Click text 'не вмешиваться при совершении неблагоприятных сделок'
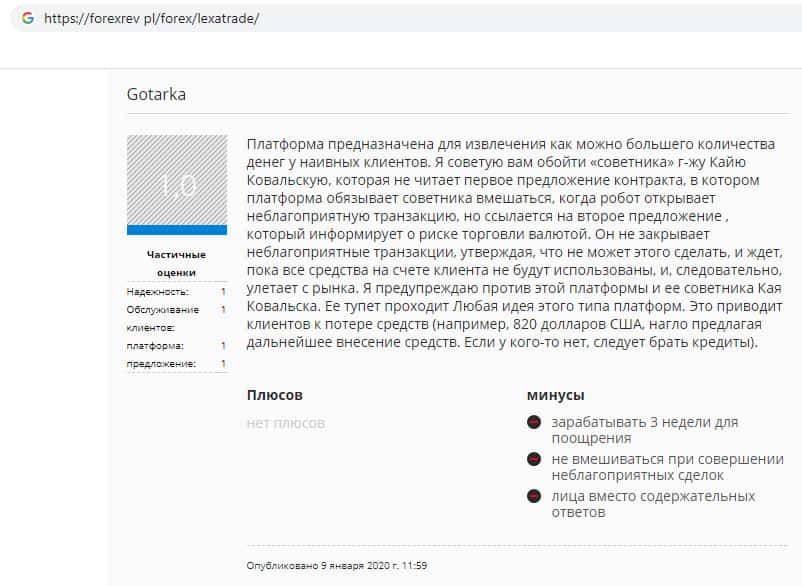Viewport: 802px width, 586px height. (x=667, y=467)
